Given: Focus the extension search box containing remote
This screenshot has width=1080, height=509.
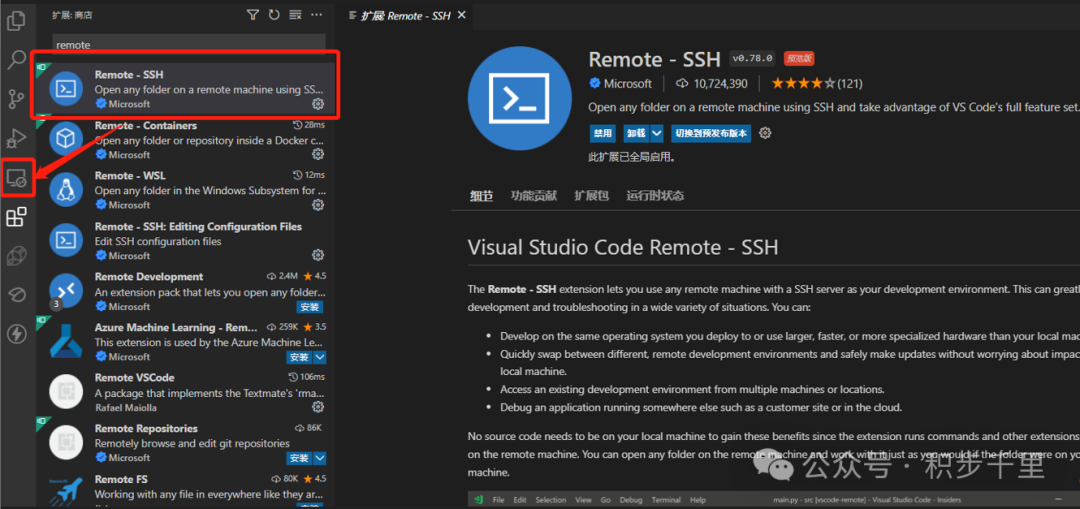Looking at the screenshot, I should (x=189, y=44).
